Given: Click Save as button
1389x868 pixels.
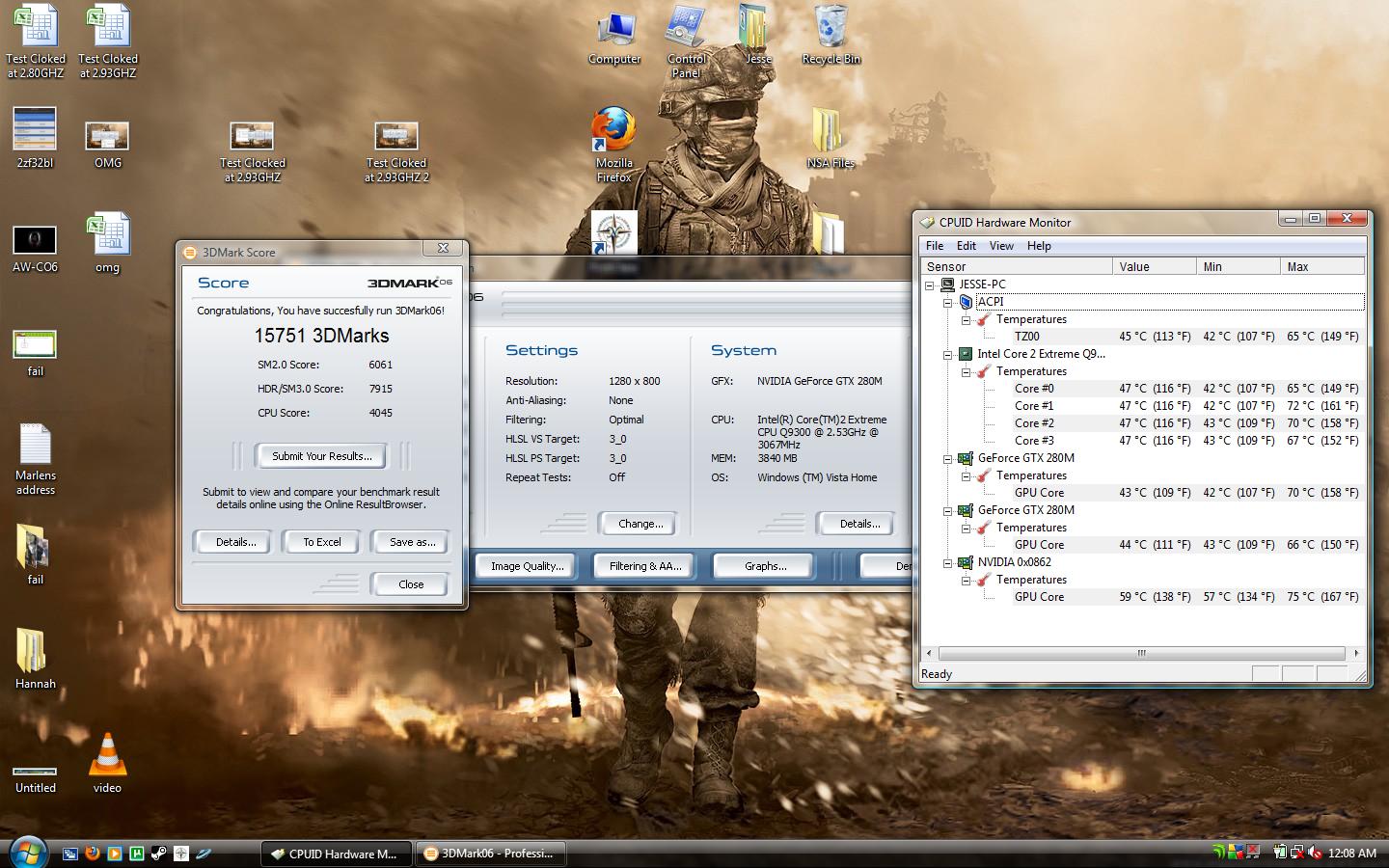Looking at the screenshot, I should pyautogui.click(x=412, y=542).
